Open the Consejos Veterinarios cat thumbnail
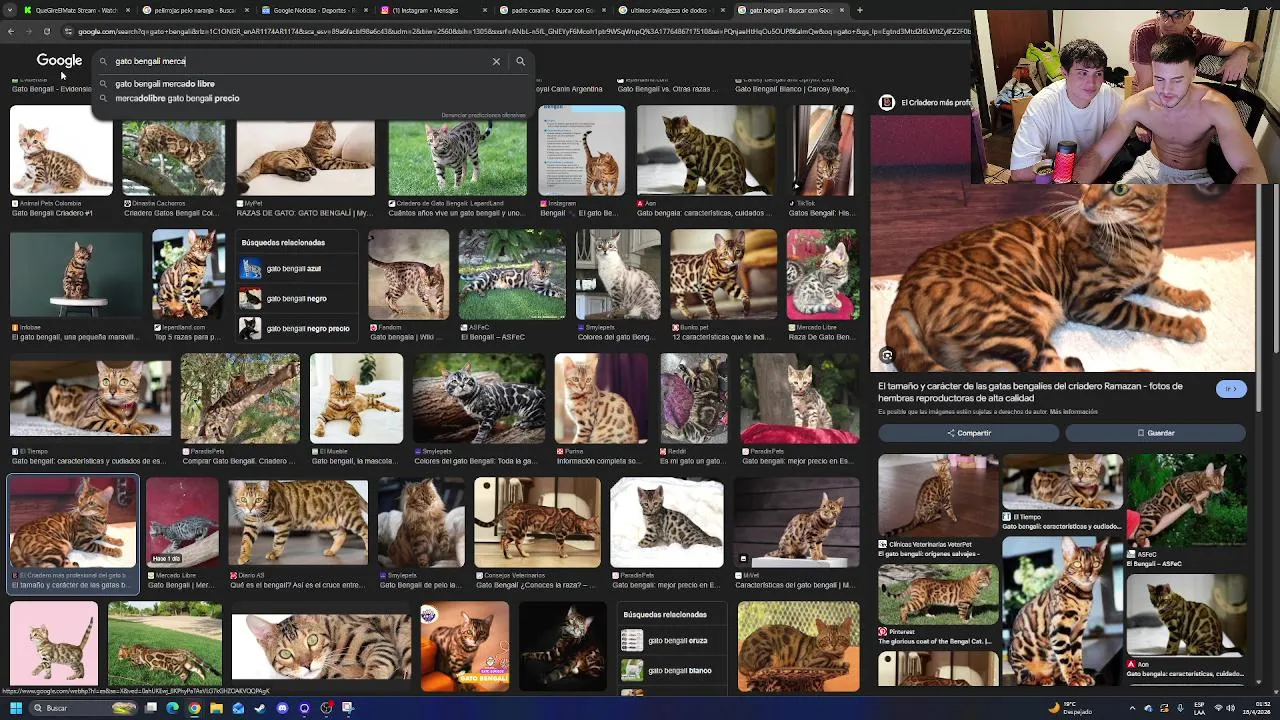1280x720 pixels. [x=537, y=522]
